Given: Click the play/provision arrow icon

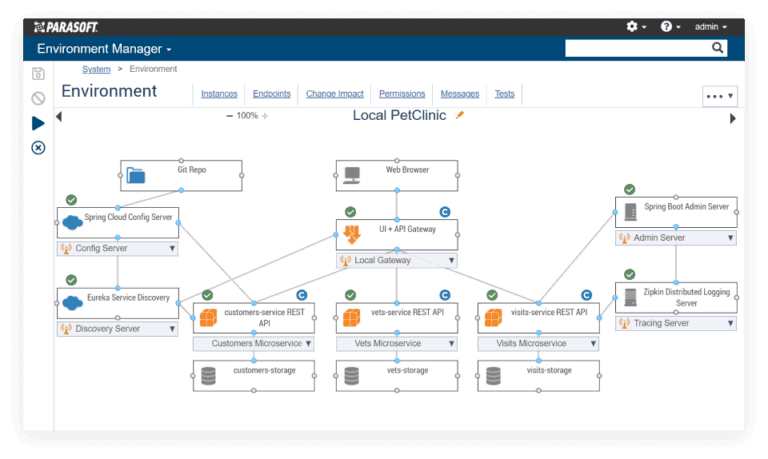Looking at the screenshot, I should [38, 123].
